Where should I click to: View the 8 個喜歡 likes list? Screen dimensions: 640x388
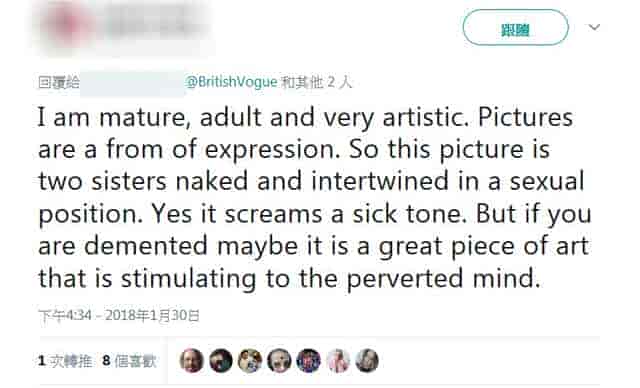tap(129, 361)
